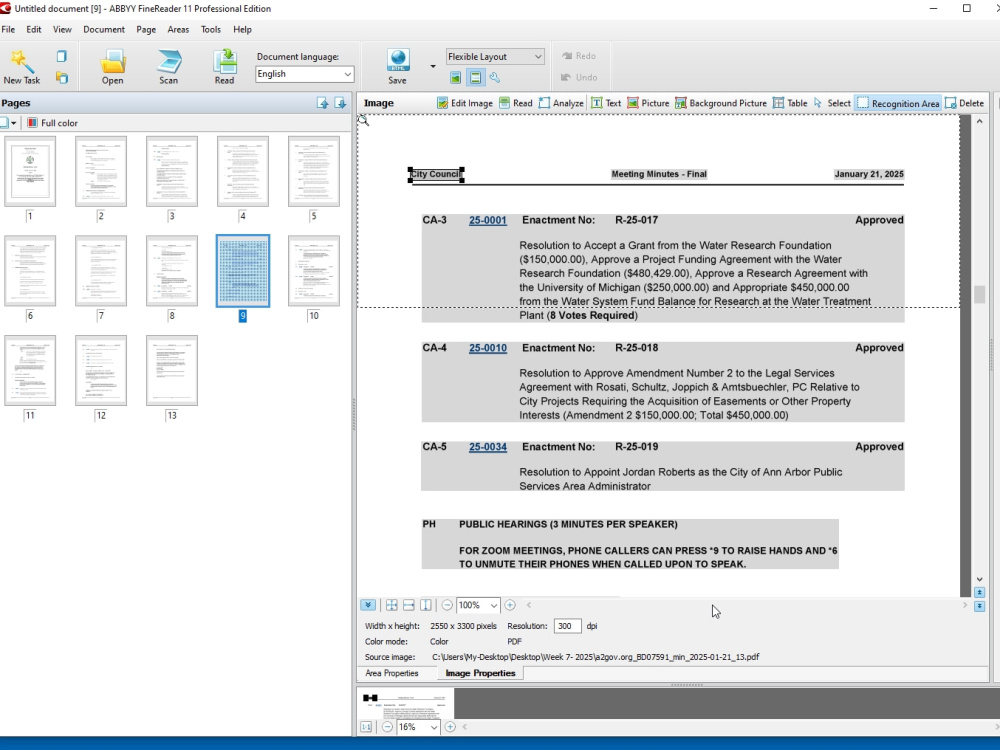The image size is (1000, 750).
Task: Click Edit Image in Image toolbar
Action: tap(465, 103)
